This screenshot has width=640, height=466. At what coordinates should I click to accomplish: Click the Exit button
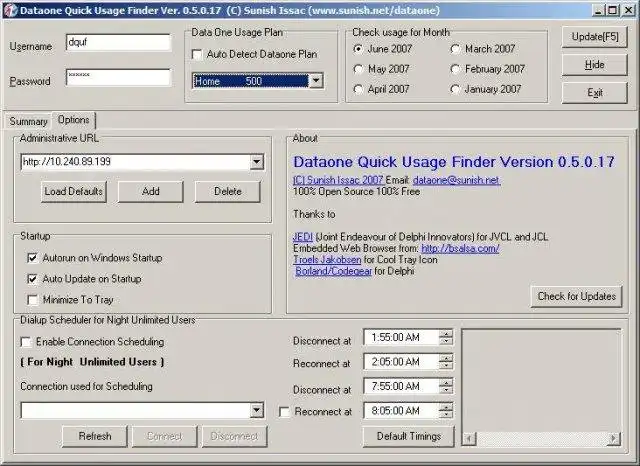coord(595,93)
